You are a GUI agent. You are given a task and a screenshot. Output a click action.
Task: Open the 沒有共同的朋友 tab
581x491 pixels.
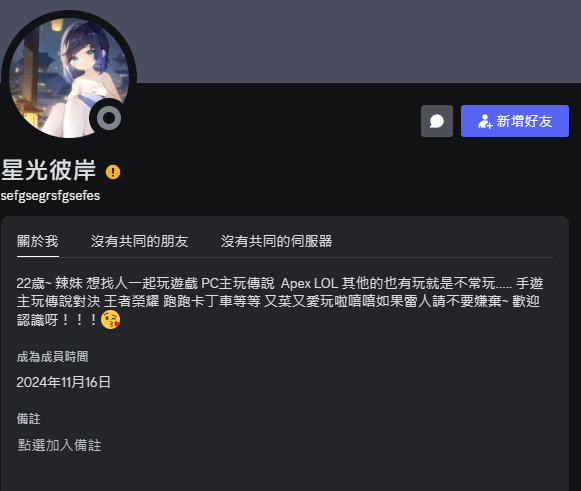[139, 241]
